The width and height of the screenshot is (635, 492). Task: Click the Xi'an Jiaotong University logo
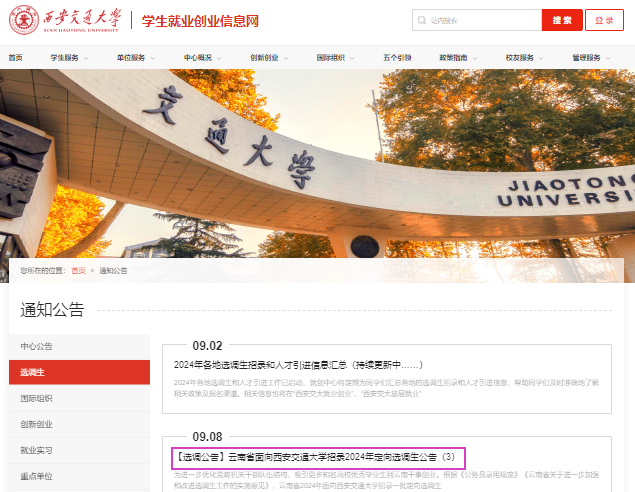point(67,20)
